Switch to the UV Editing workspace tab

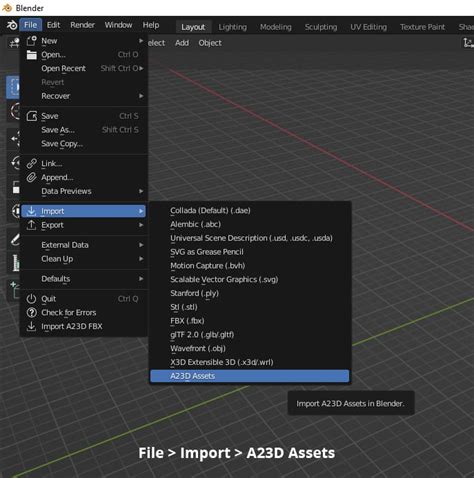point(368,27)
